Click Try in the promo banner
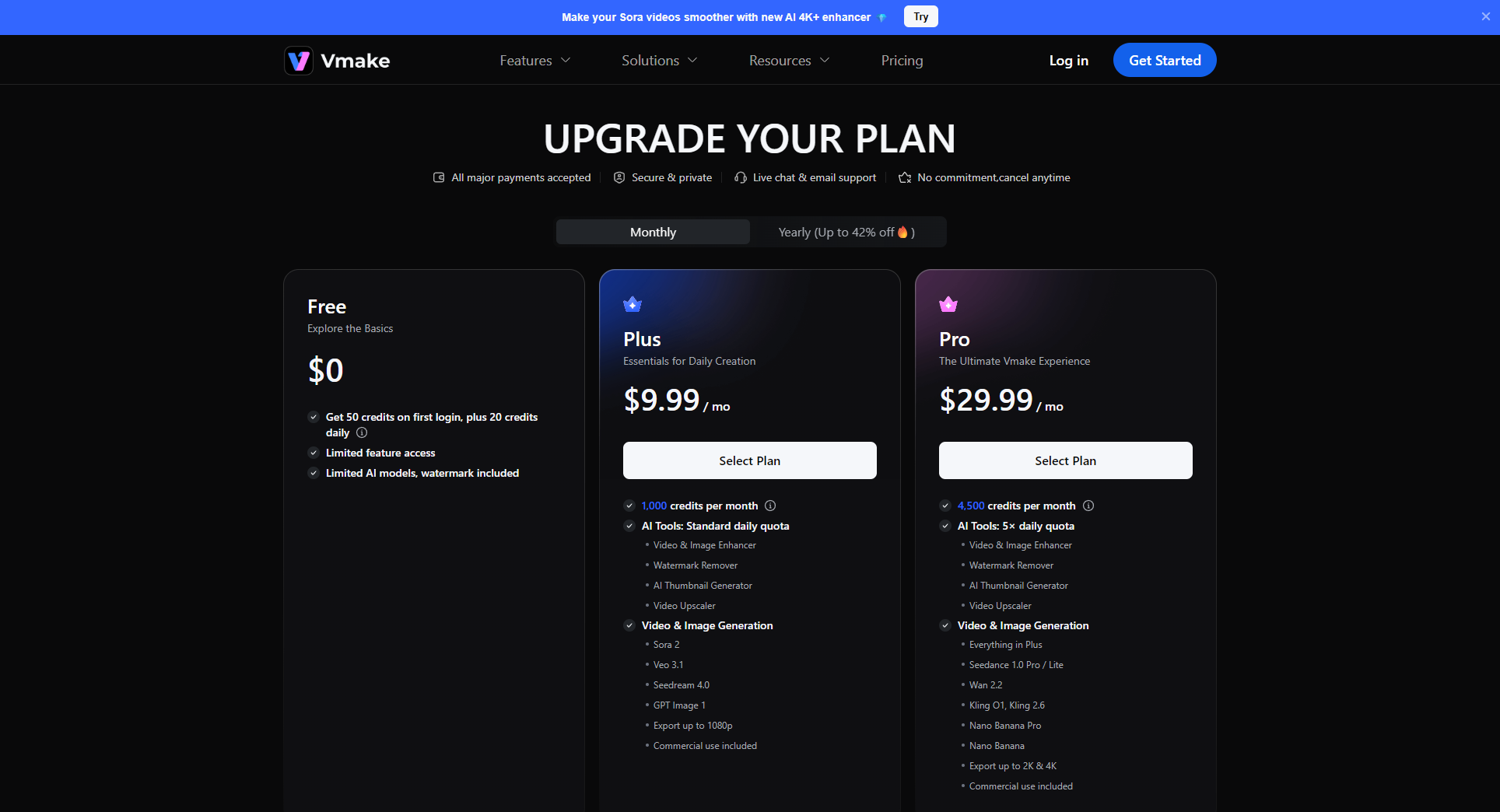The height and width of the screenshot is (812, 1500). 920,16
